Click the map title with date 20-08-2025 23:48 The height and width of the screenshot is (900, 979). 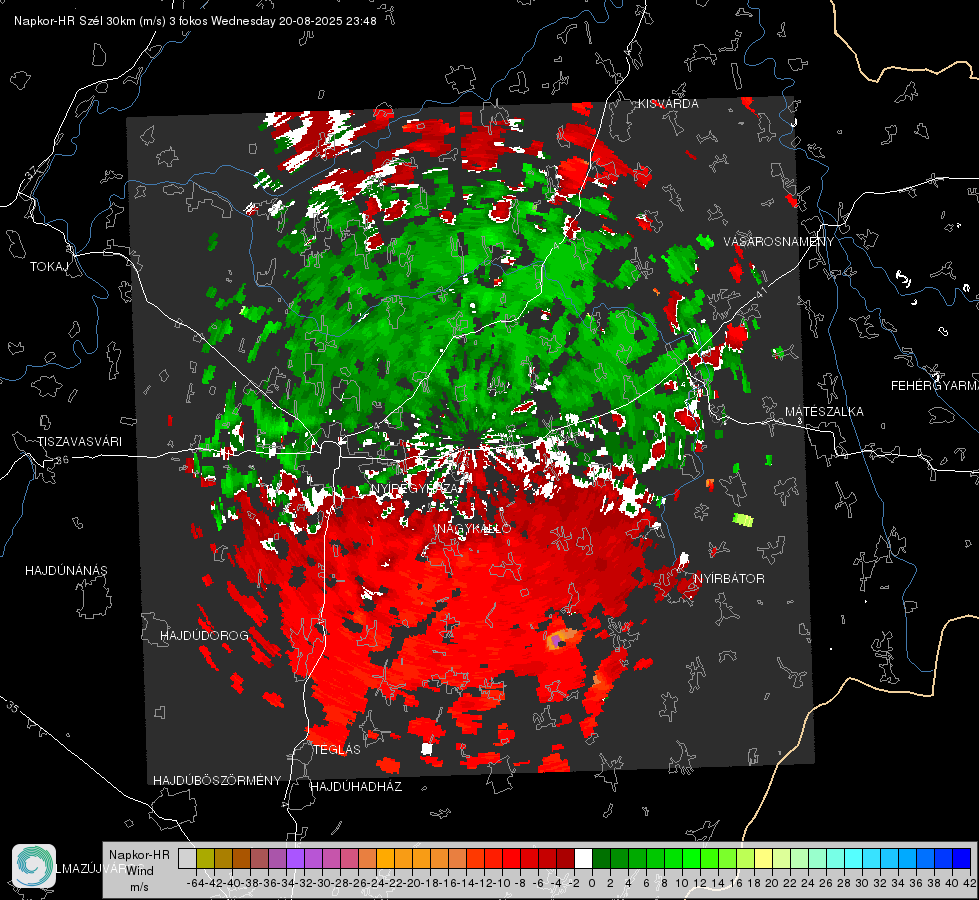(x=195, y=21)
